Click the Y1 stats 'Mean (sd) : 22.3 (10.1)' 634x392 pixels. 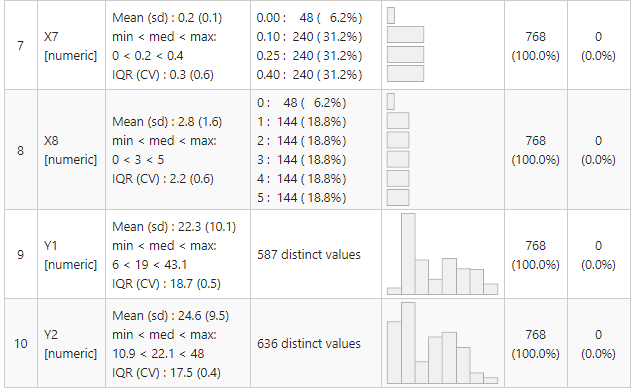point(174,227)
